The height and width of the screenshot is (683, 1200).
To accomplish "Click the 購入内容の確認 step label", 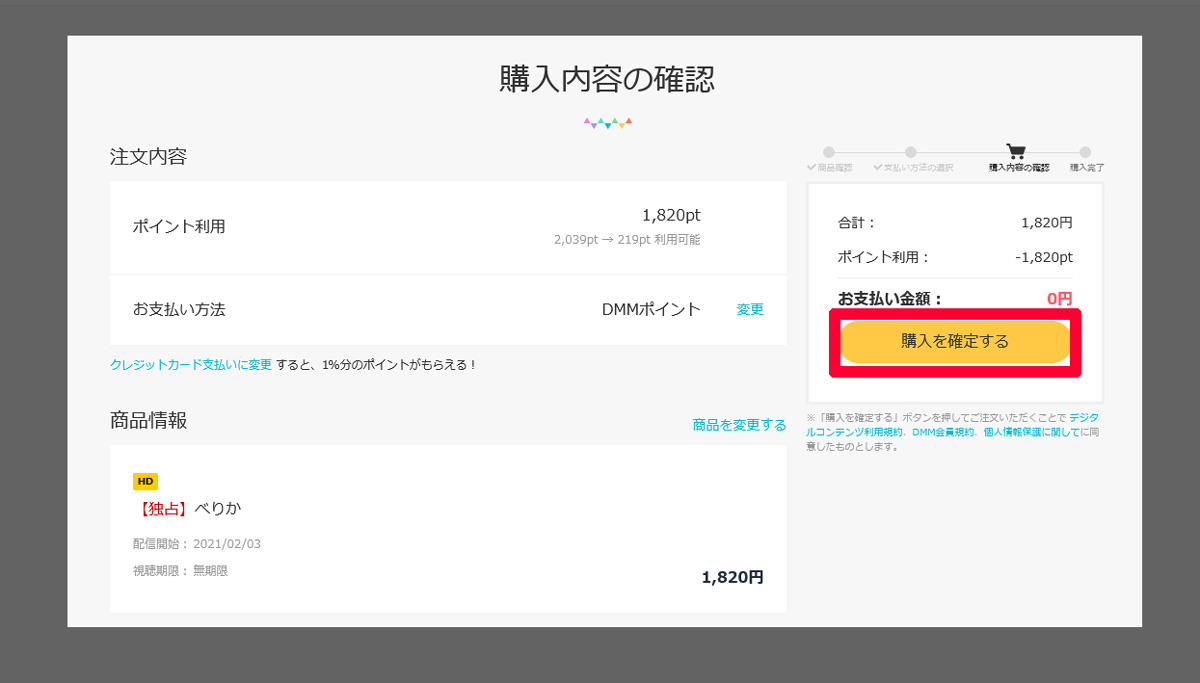I will 1019,168.
